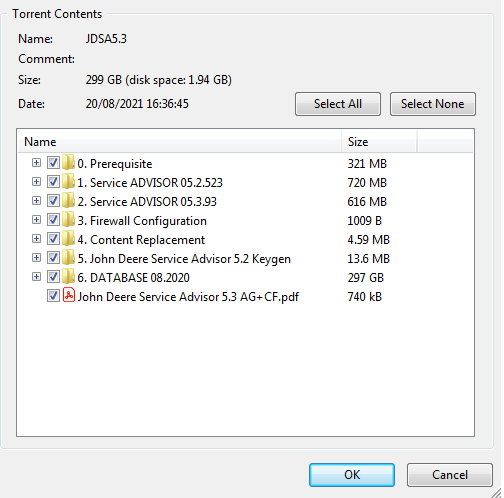Viewport: 504px width, 498px height.
Task: Select '6. DATABASE 08.2020' row text
Action: tap(133, 278)
